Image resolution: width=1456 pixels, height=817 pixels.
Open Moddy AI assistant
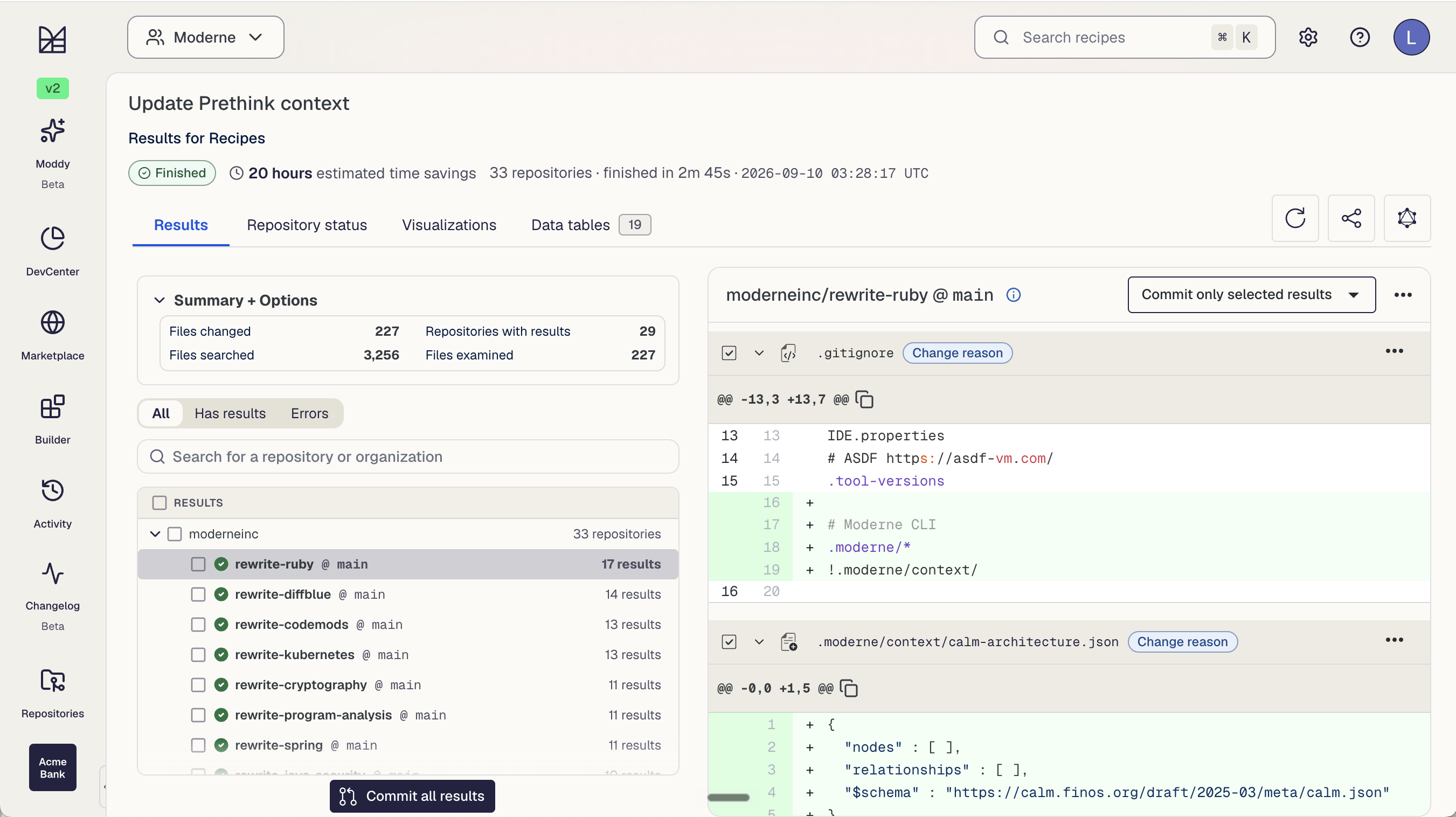click(x=53, y=152)
